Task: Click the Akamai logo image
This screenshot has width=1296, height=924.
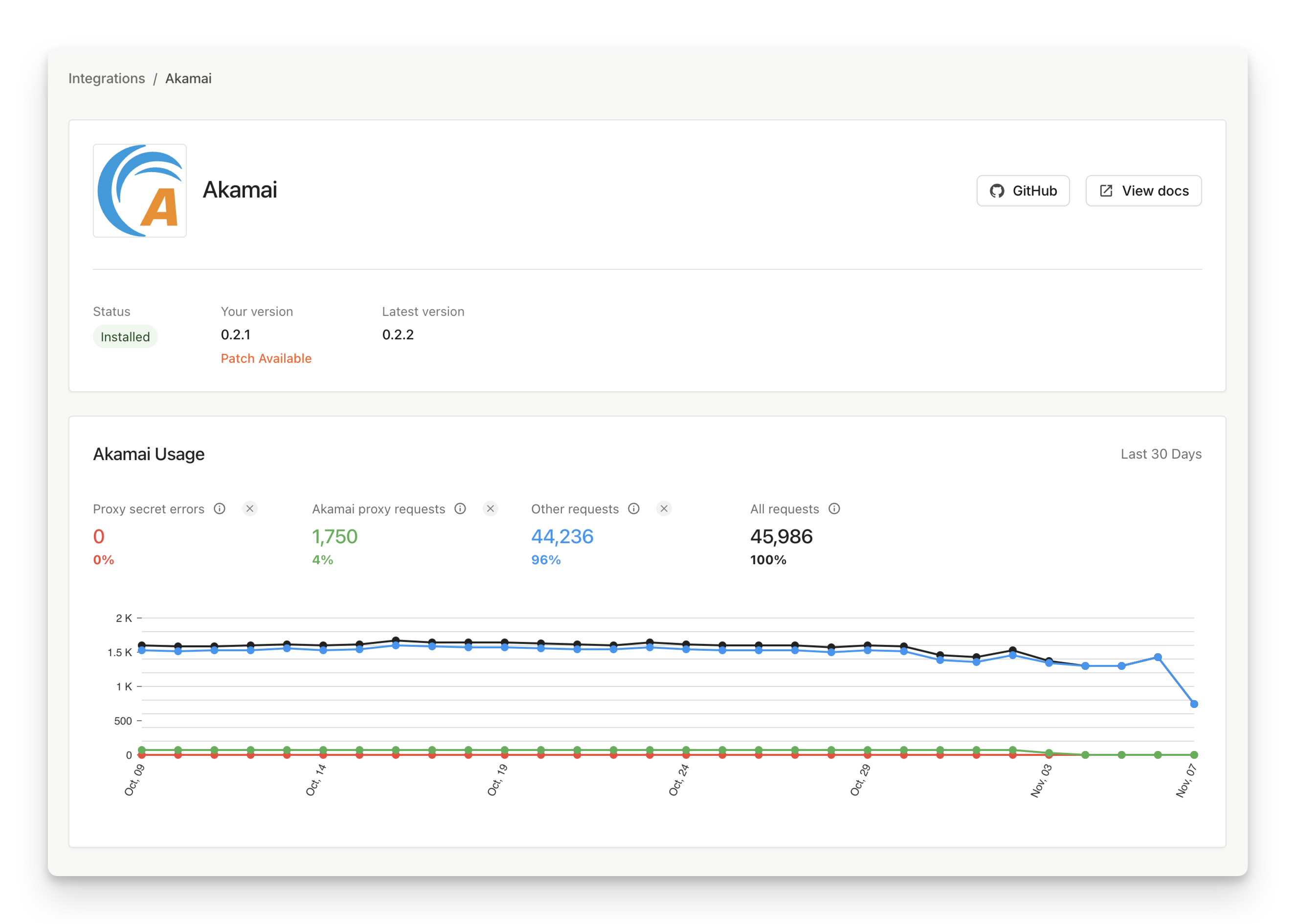Action: pos(139,191)
